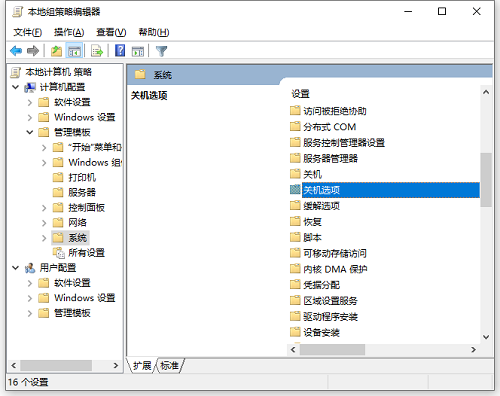Expand the Windows 组件 tree node

tap(44, 163)
